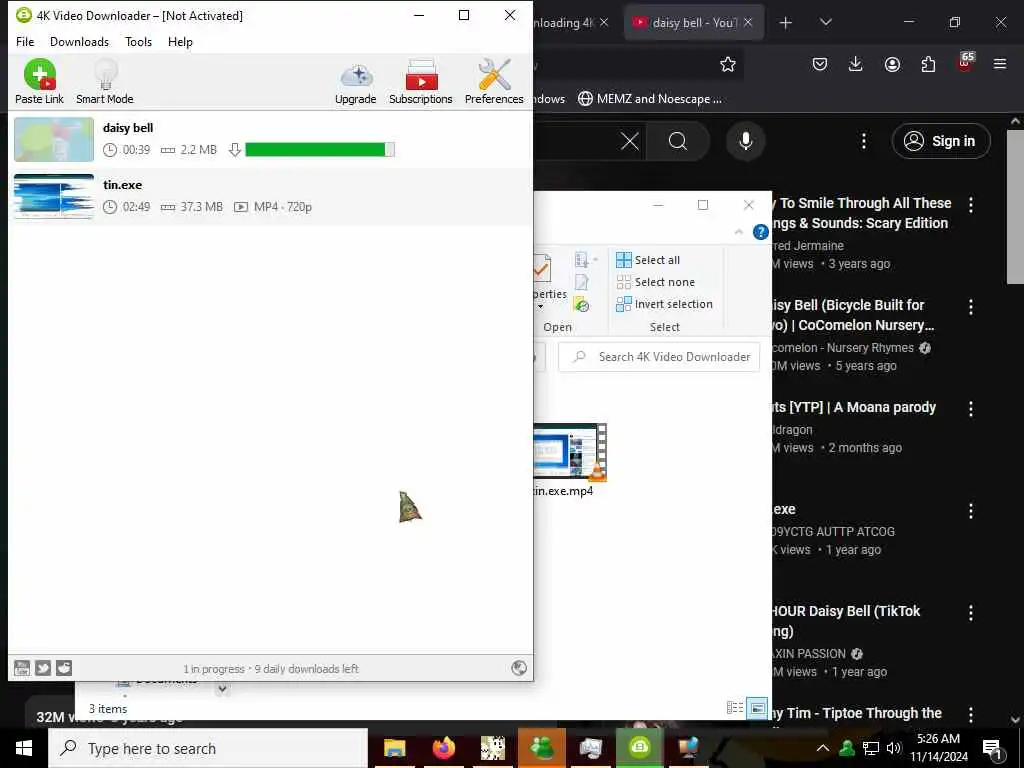The width and height of the screenshot is (1024, 768).
Task: Select the daisy bell download thumbnail
Action: (54, 140)
